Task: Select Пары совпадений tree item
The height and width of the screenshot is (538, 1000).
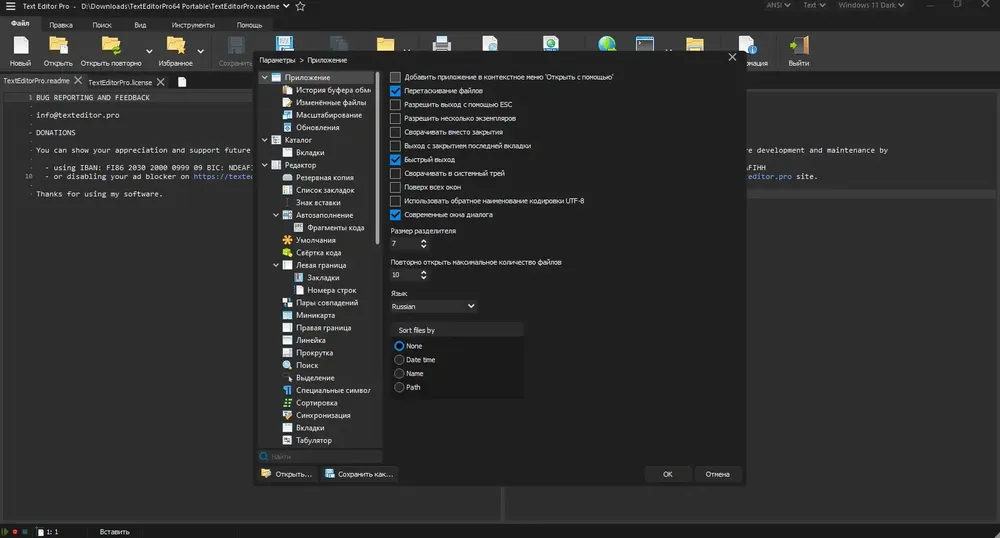Action: (x=320, y=303)
